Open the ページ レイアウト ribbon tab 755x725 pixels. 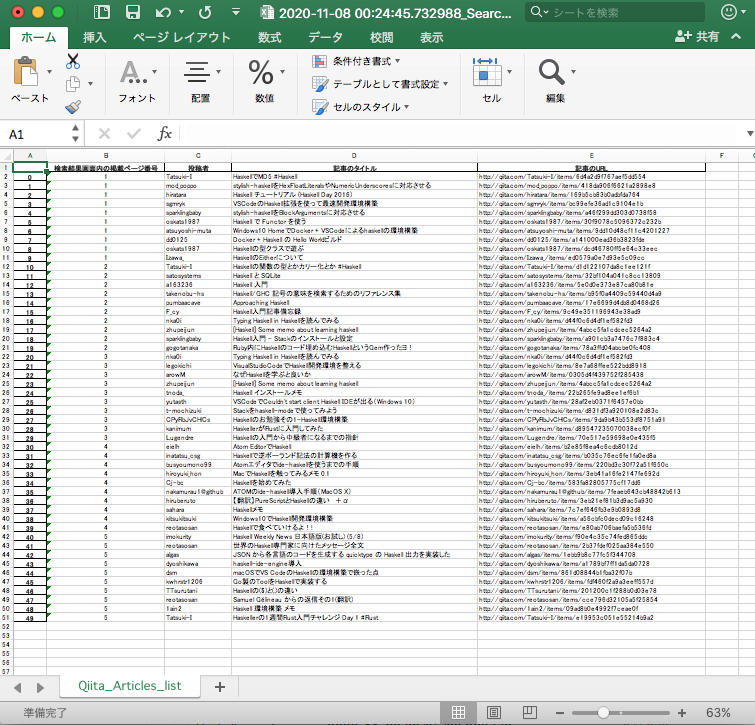(182, 37)
